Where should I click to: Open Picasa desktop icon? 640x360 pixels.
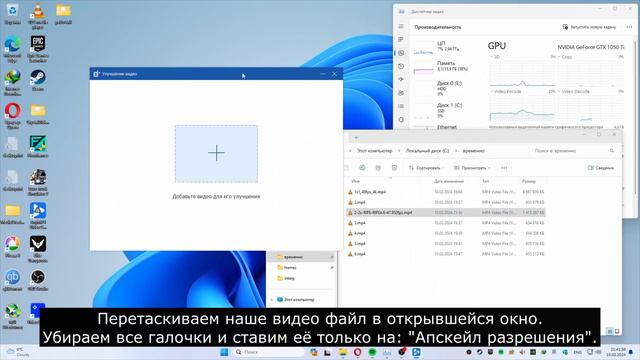[x=12, y=247]
